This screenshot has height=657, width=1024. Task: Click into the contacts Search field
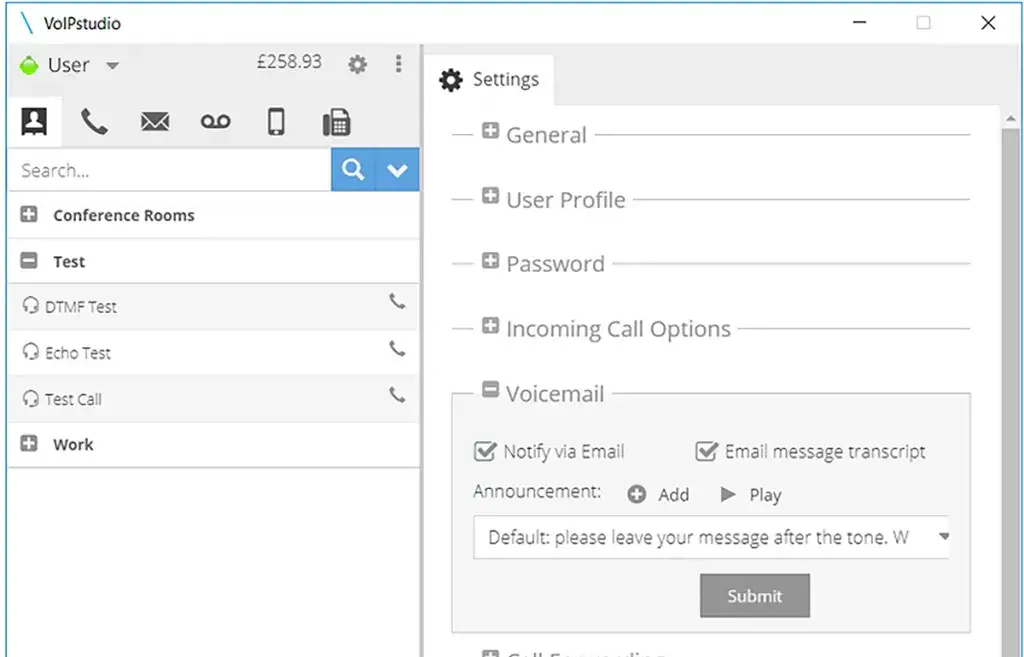point(170,171)
